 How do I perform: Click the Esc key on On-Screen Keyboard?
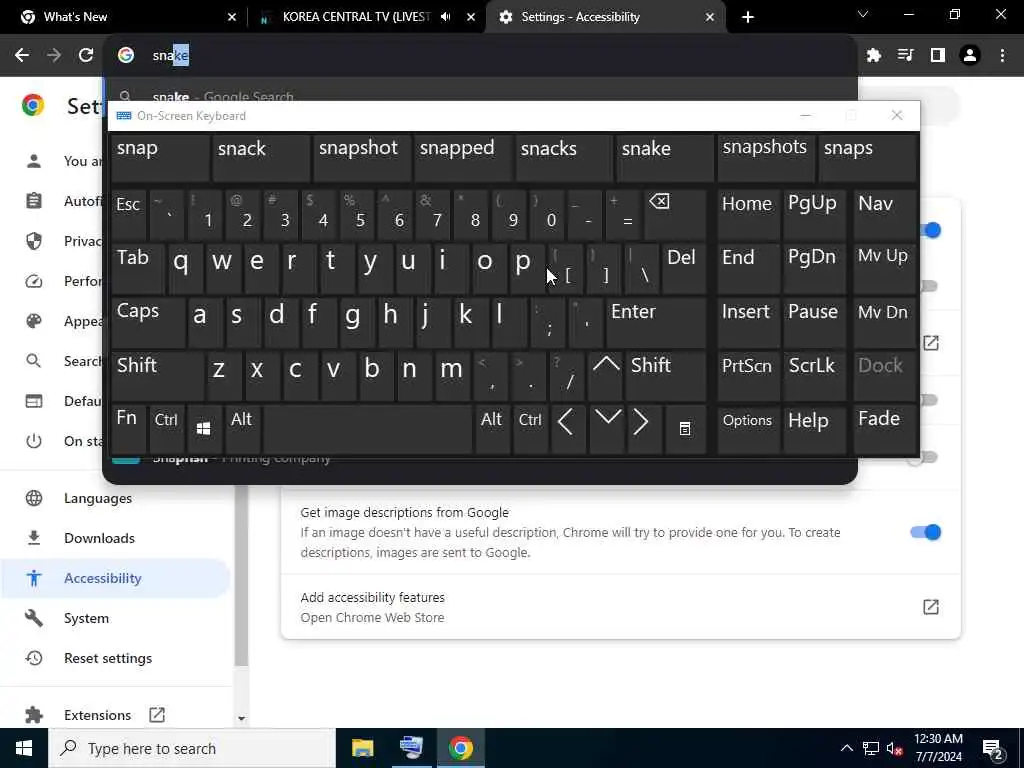click(x=128, y=214)
